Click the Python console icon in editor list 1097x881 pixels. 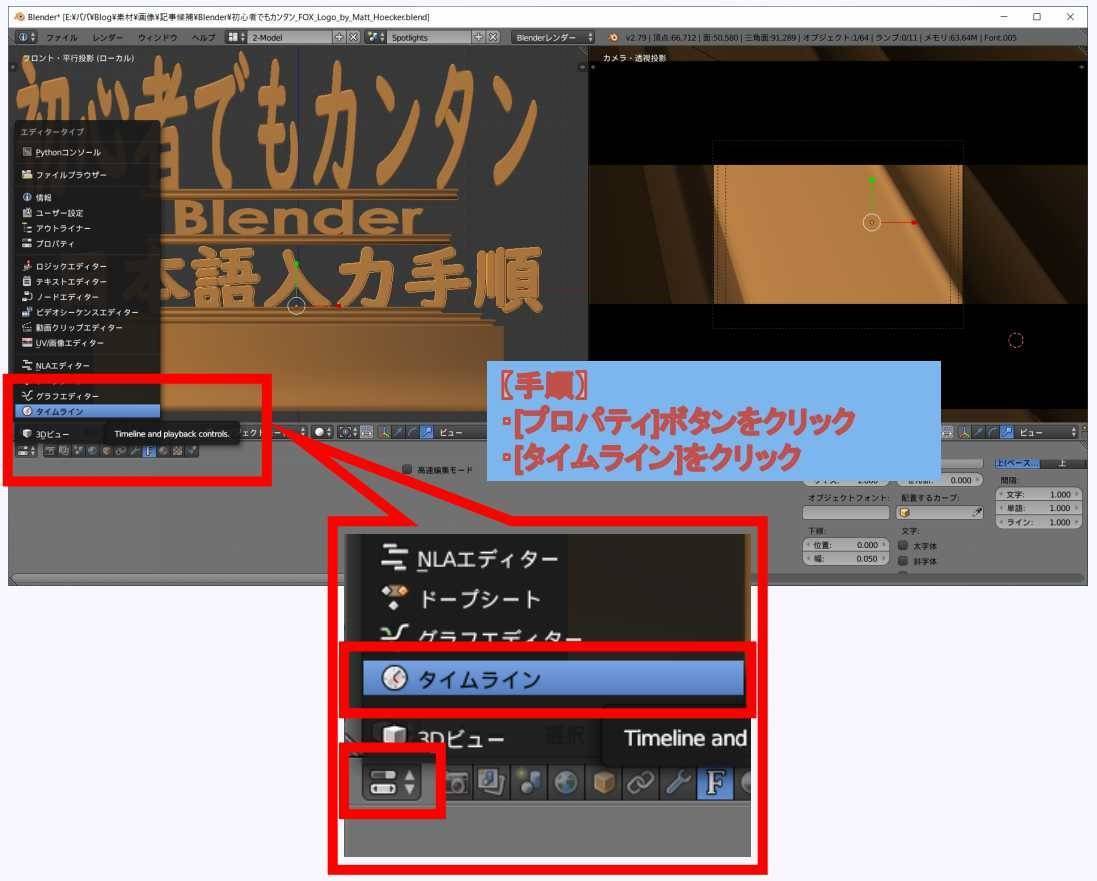coord(27,152)
